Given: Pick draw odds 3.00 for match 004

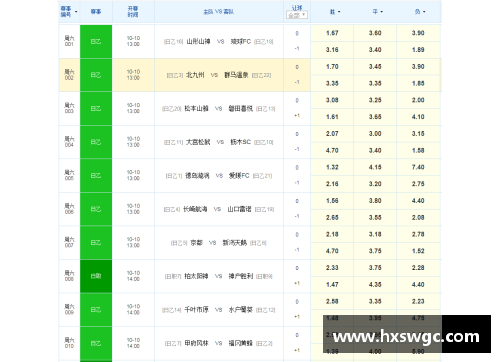Looking at the screenshot, I should 375,134.
